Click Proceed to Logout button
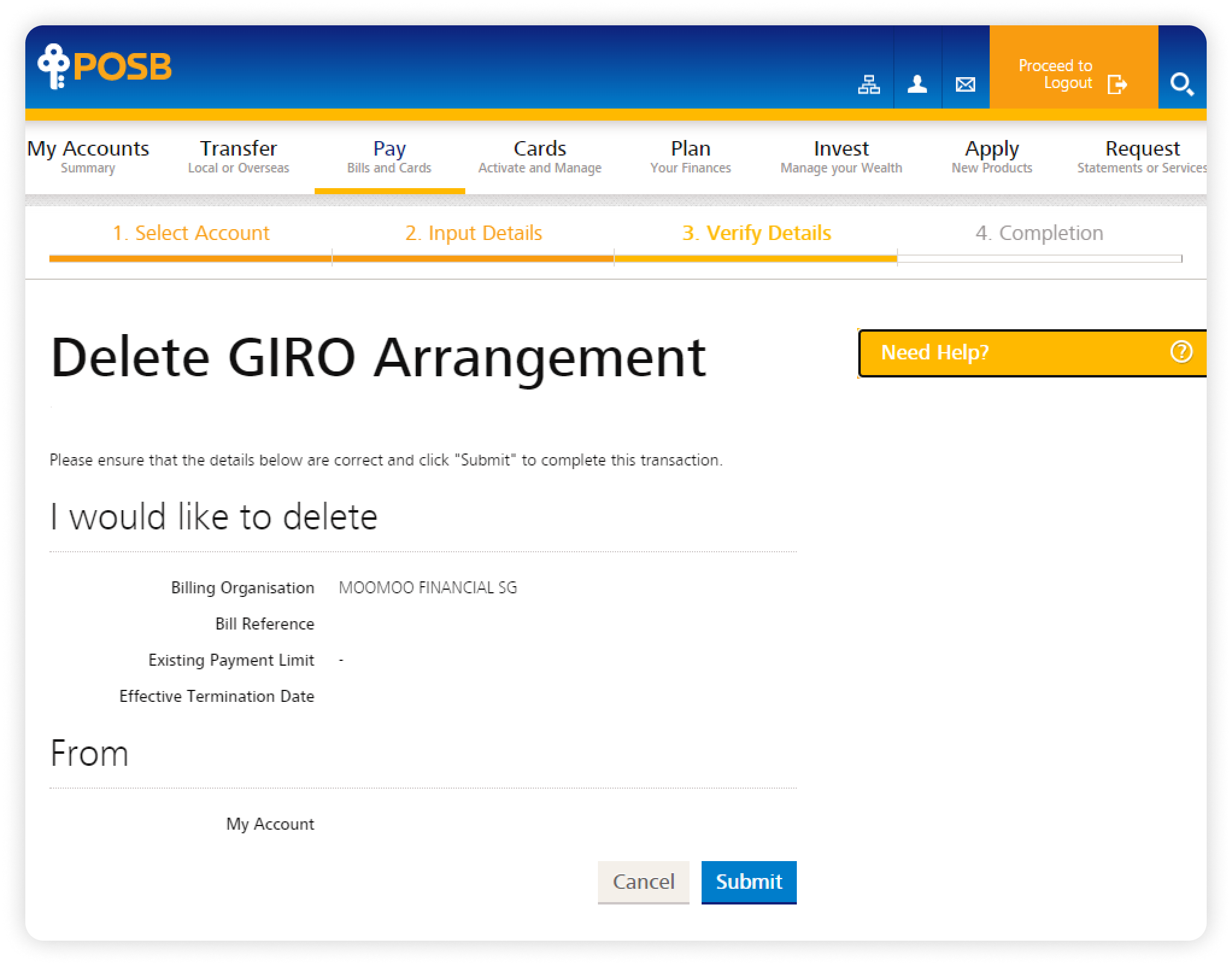This screenshot has width=1232, height=966. (x=1073, y=67)
